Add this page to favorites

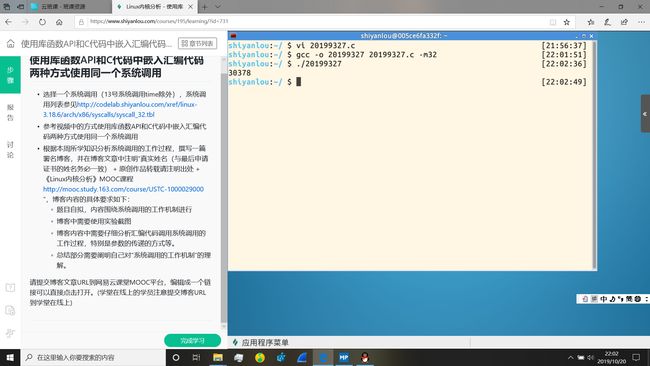(567, 22)
